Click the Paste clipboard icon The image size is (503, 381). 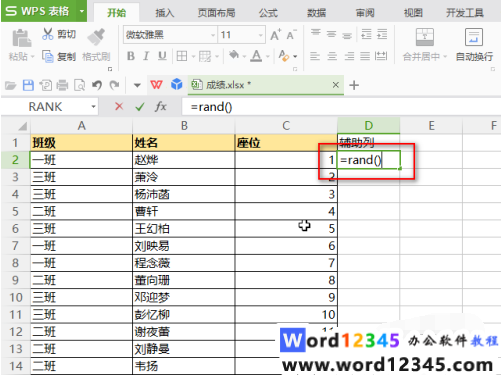(22, 38)
